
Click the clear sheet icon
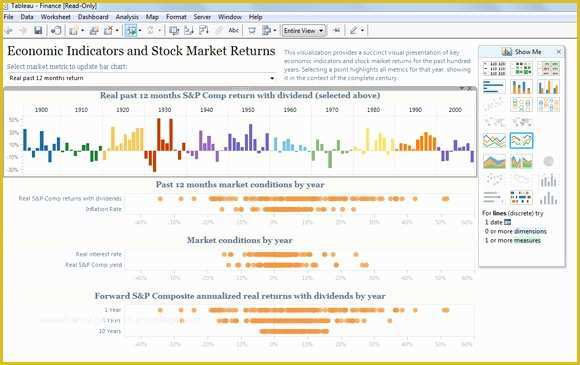[108, 31]
